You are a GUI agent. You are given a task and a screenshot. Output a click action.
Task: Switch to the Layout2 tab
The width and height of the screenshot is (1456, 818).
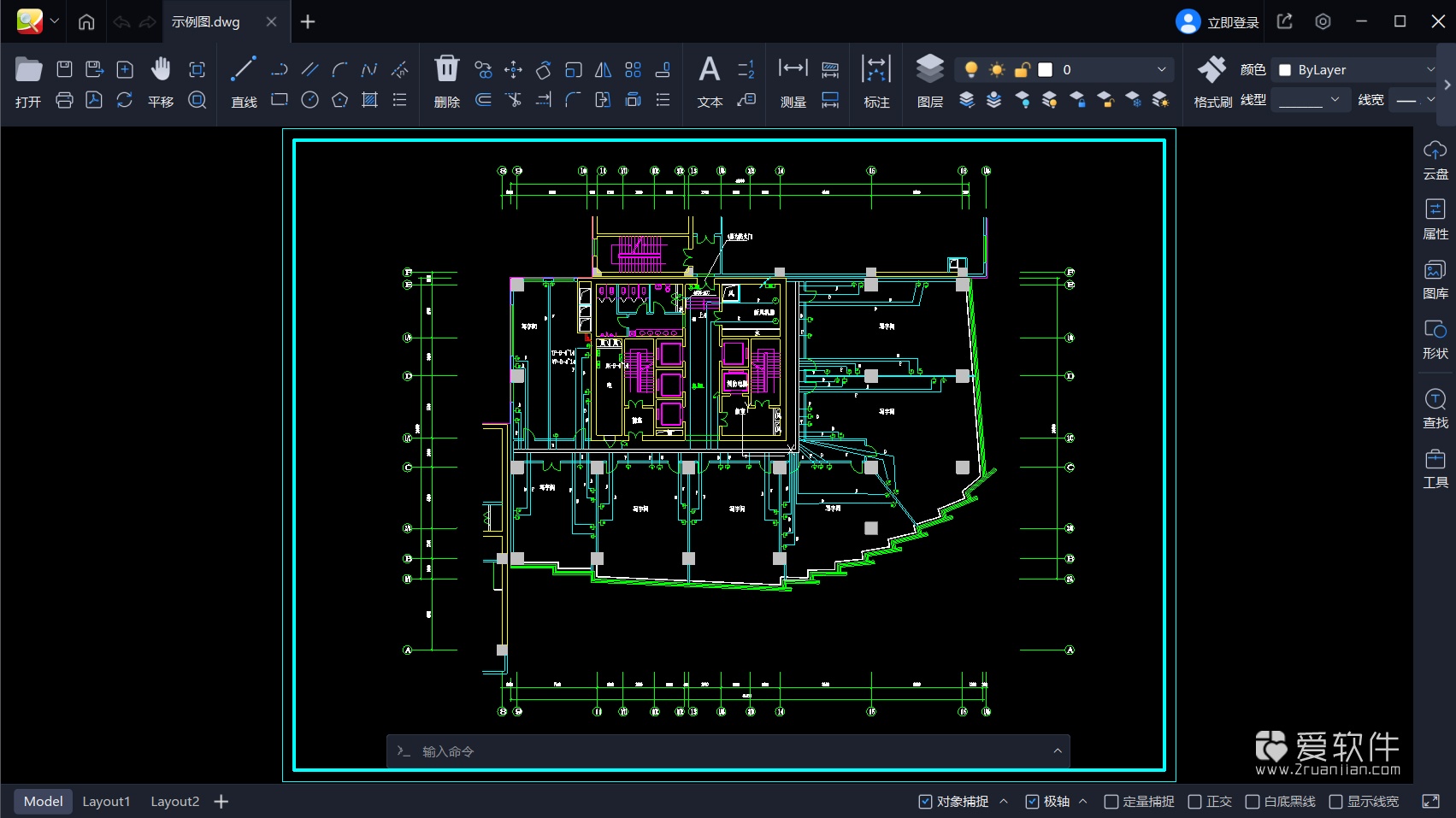point(174,802)
